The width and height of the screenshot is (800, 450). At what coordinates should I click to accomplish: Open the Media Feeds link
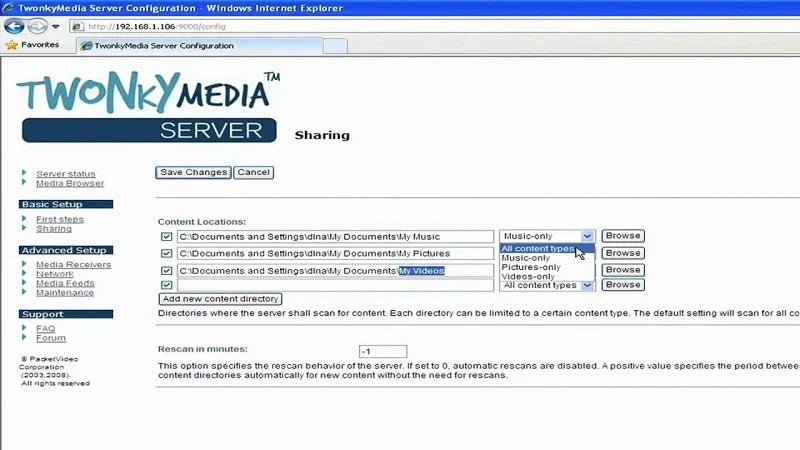[65, 283]
